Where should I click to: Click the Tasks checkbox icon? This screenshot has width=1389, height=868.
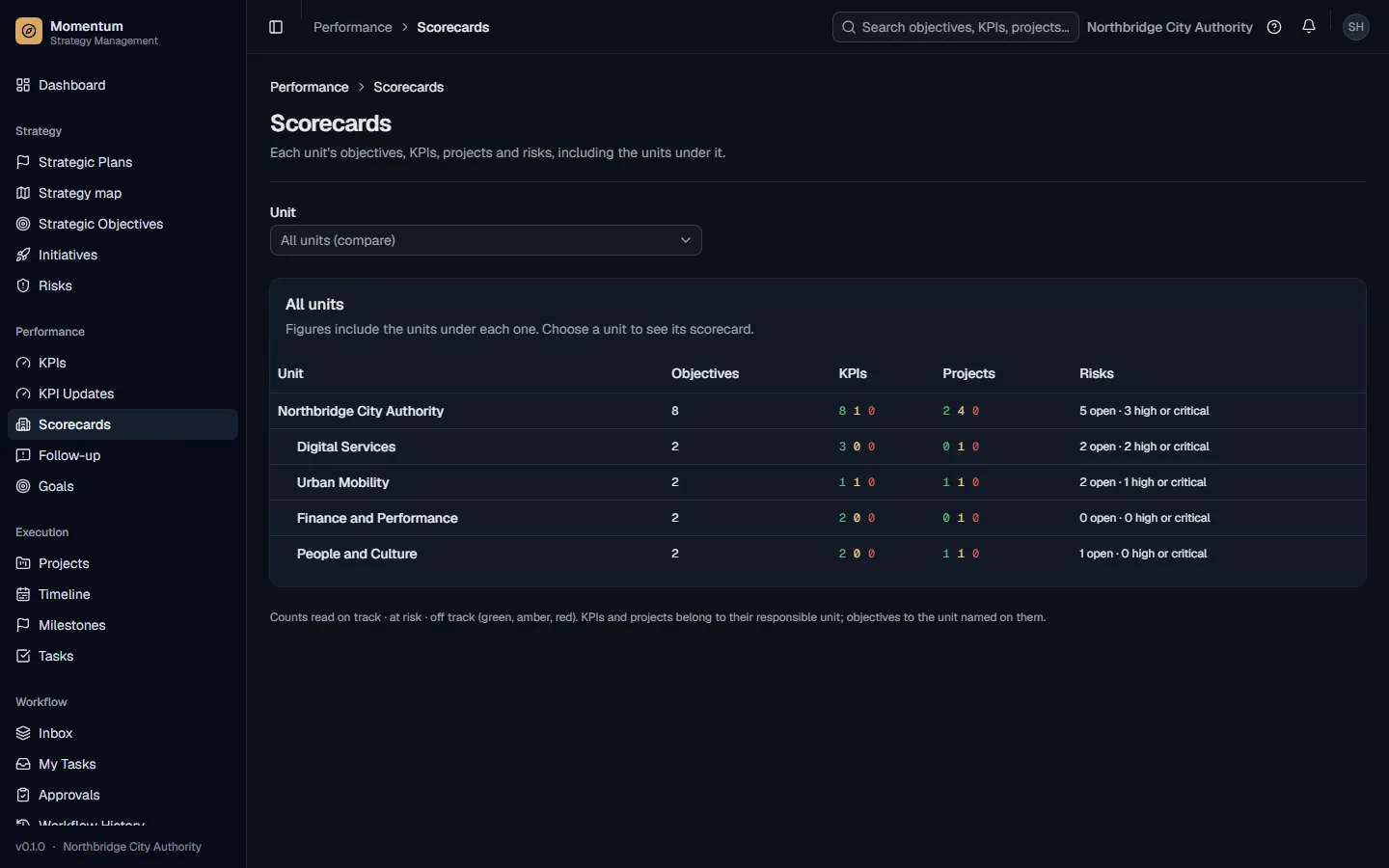[x=23, y=656]
